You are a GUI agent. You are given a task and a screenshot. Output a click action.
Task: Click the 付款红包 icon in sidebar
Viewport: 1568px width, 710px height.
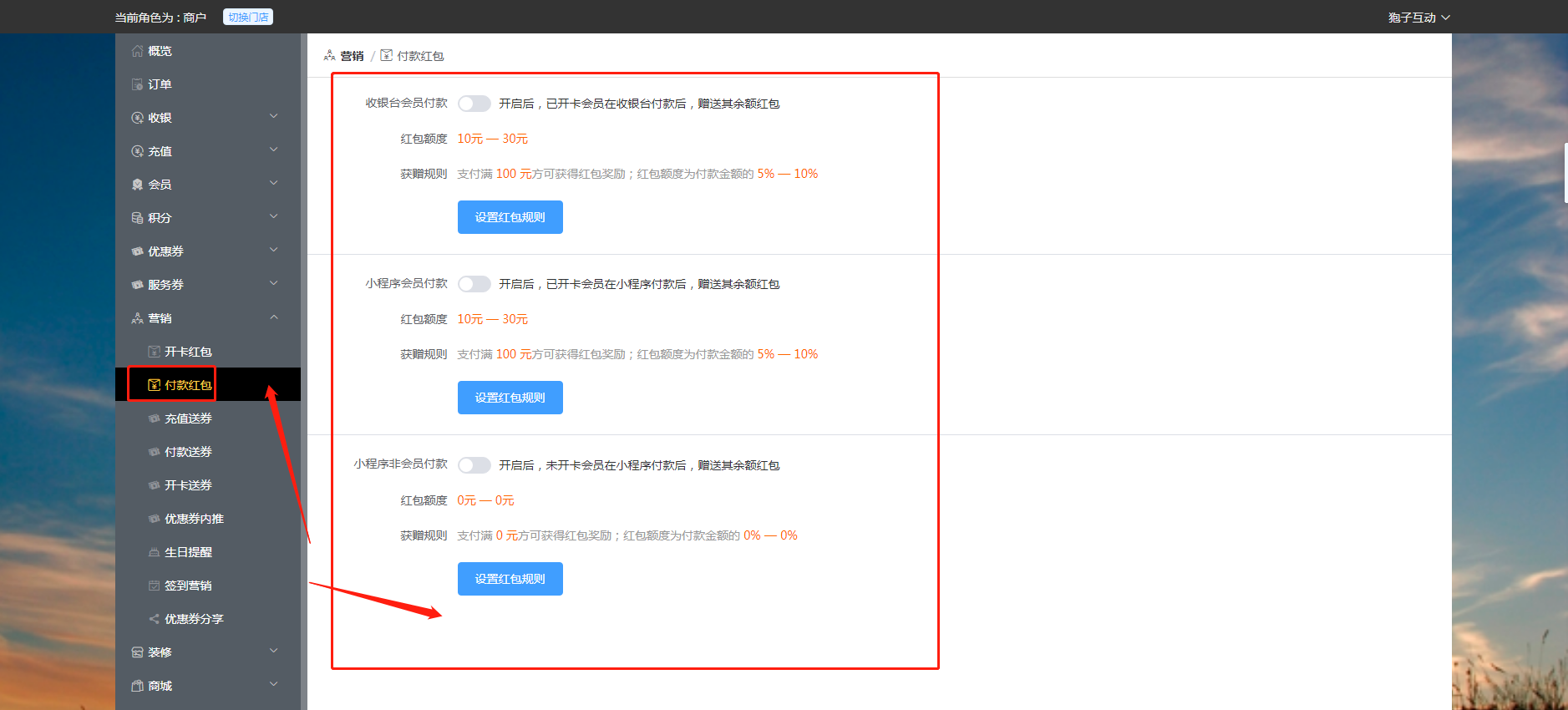[154, 385]
